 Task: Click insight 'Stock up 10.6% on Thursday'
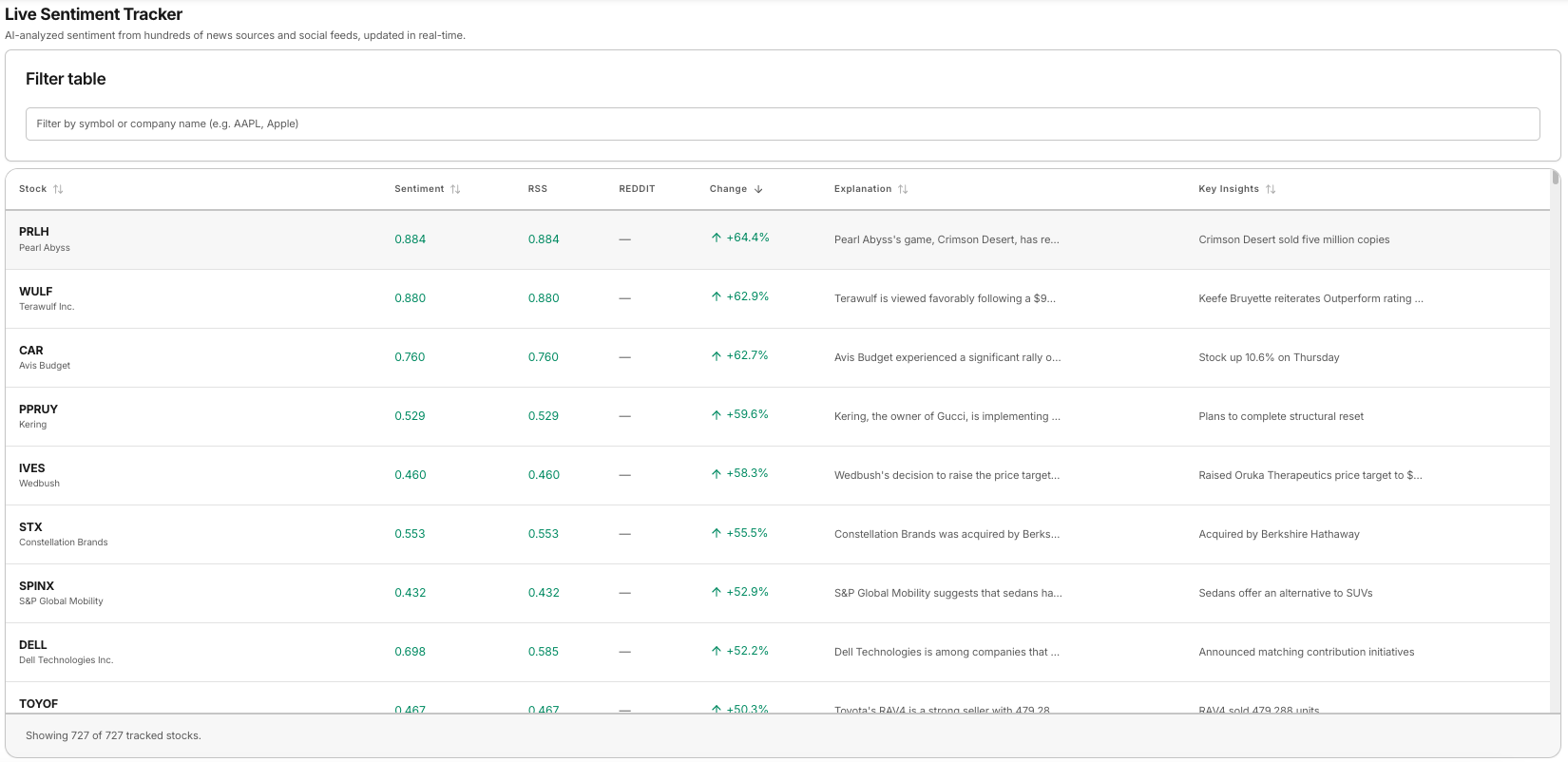[1269, 357]
